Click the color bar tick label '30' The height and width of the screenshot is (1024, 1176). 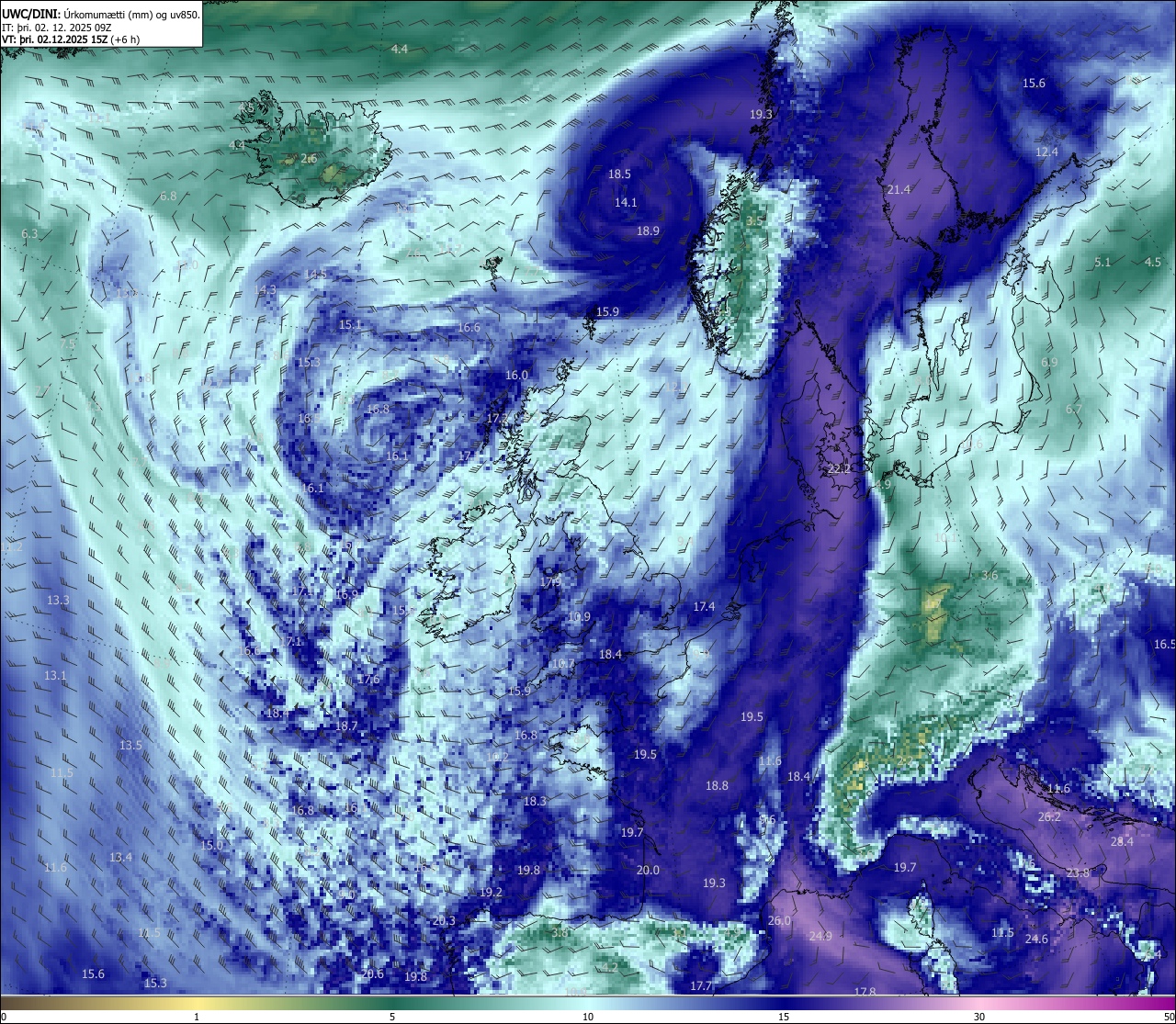click(979, 1016)
